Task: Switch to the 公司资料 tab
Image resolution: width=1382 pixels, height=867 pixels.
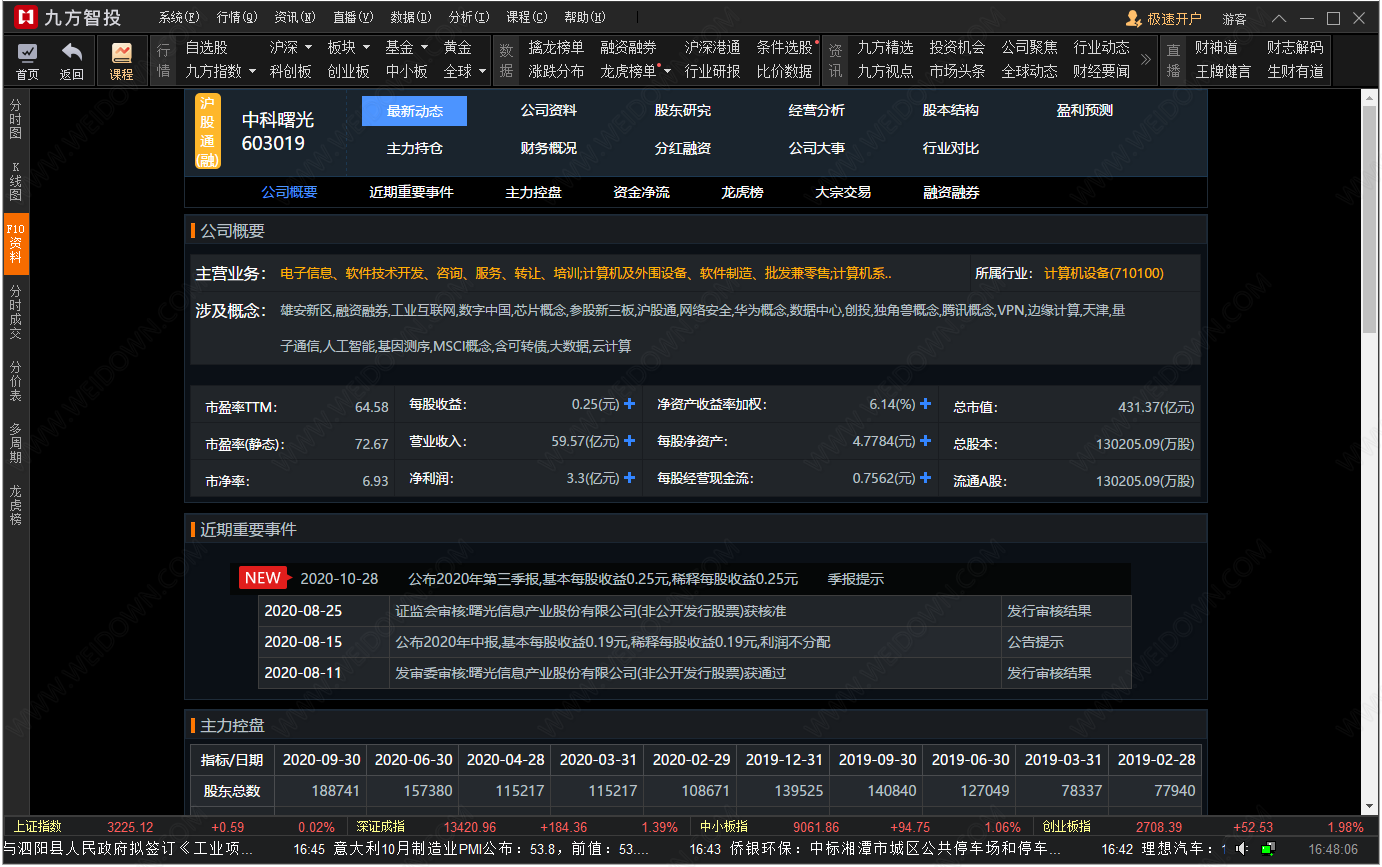Action: pyautogui.click(x=549, y=111)
